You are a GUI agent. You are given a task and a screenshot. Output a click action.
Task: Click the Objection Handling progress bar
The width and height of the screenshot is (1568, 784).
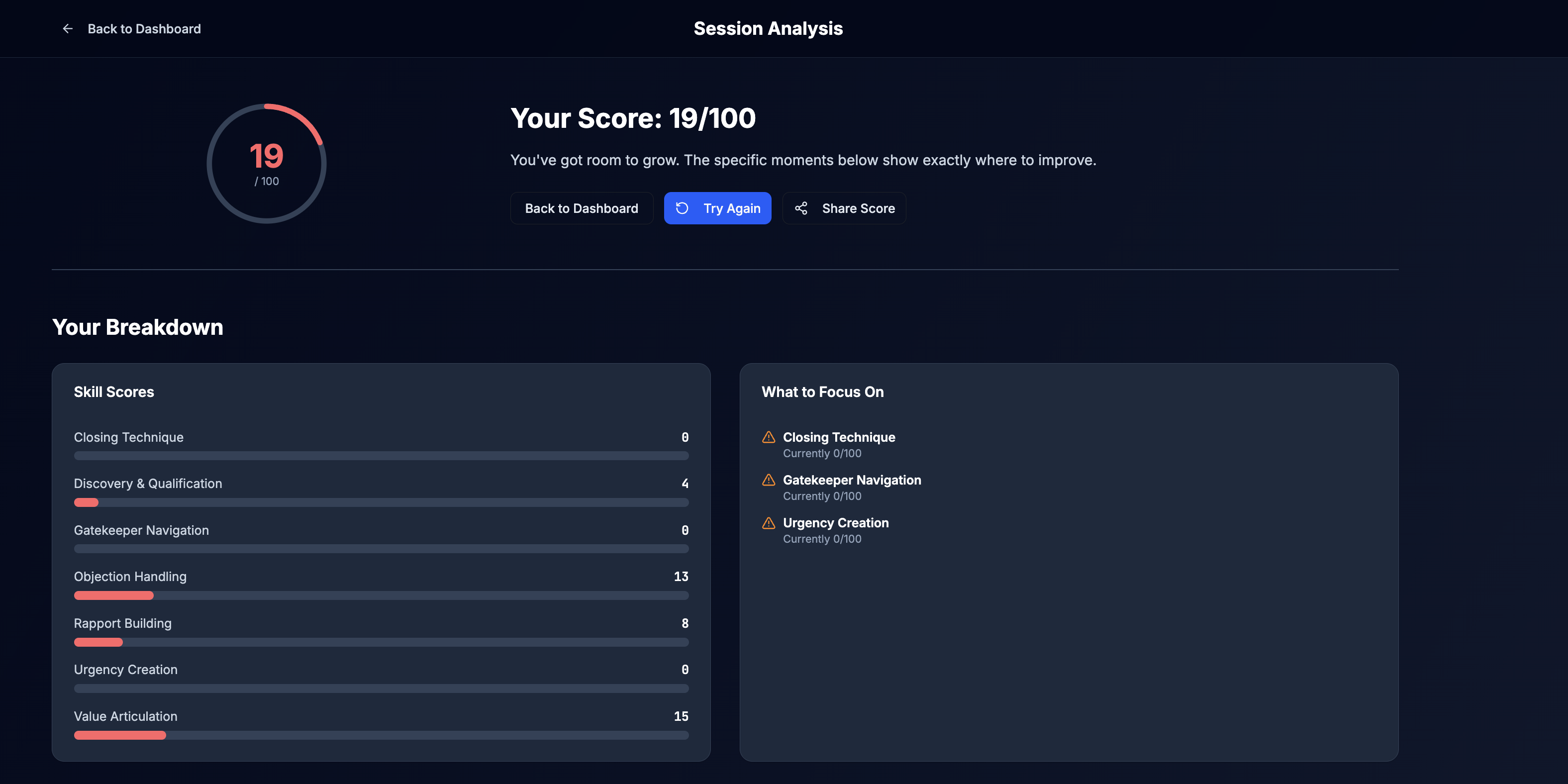381,595
